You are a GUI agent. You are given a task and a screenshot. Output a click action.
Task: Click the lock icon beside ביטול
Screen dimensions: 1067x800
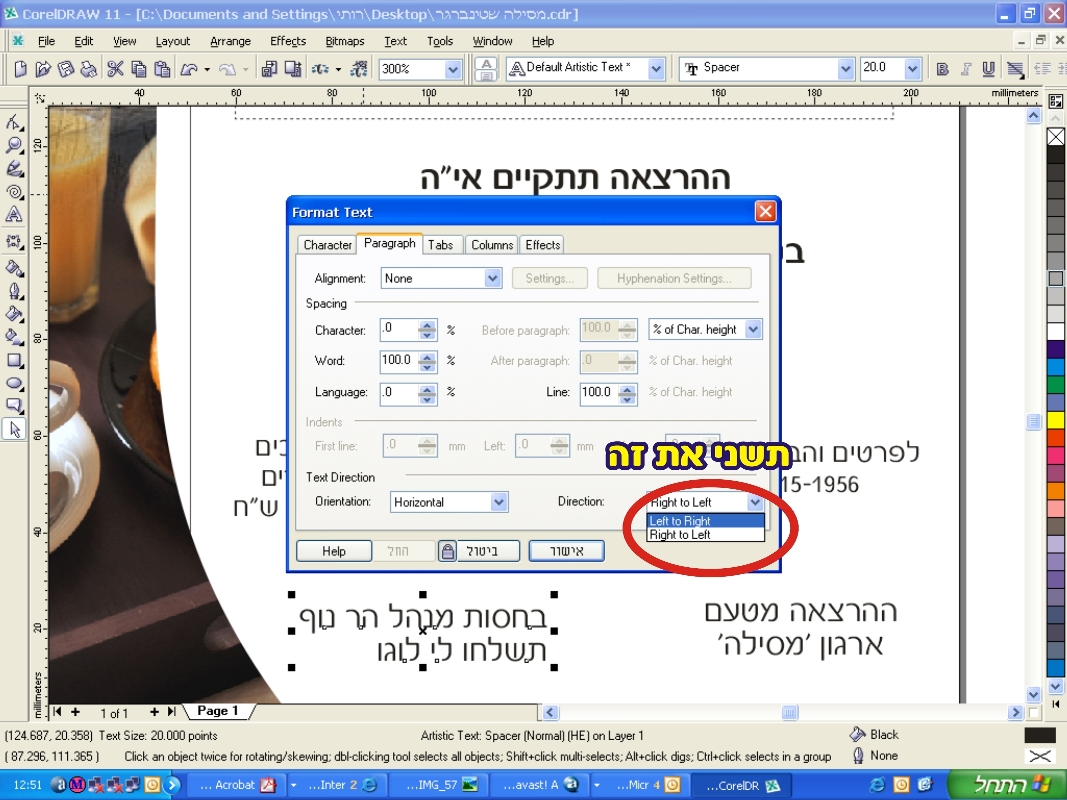447,551
